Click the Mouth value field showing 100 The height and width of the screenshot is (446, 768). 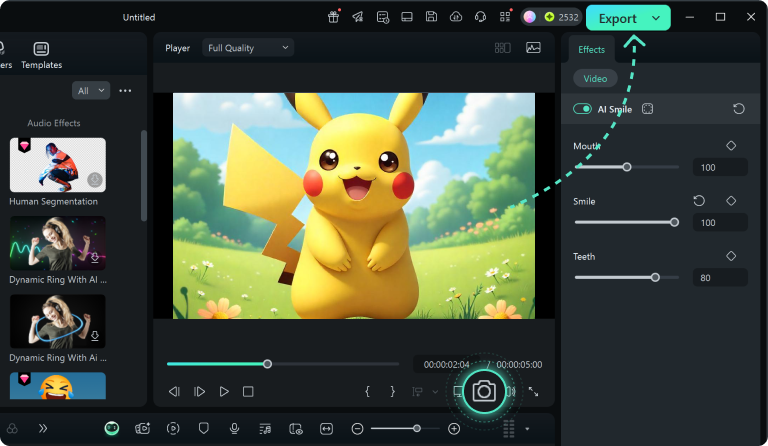coord(720,167)
